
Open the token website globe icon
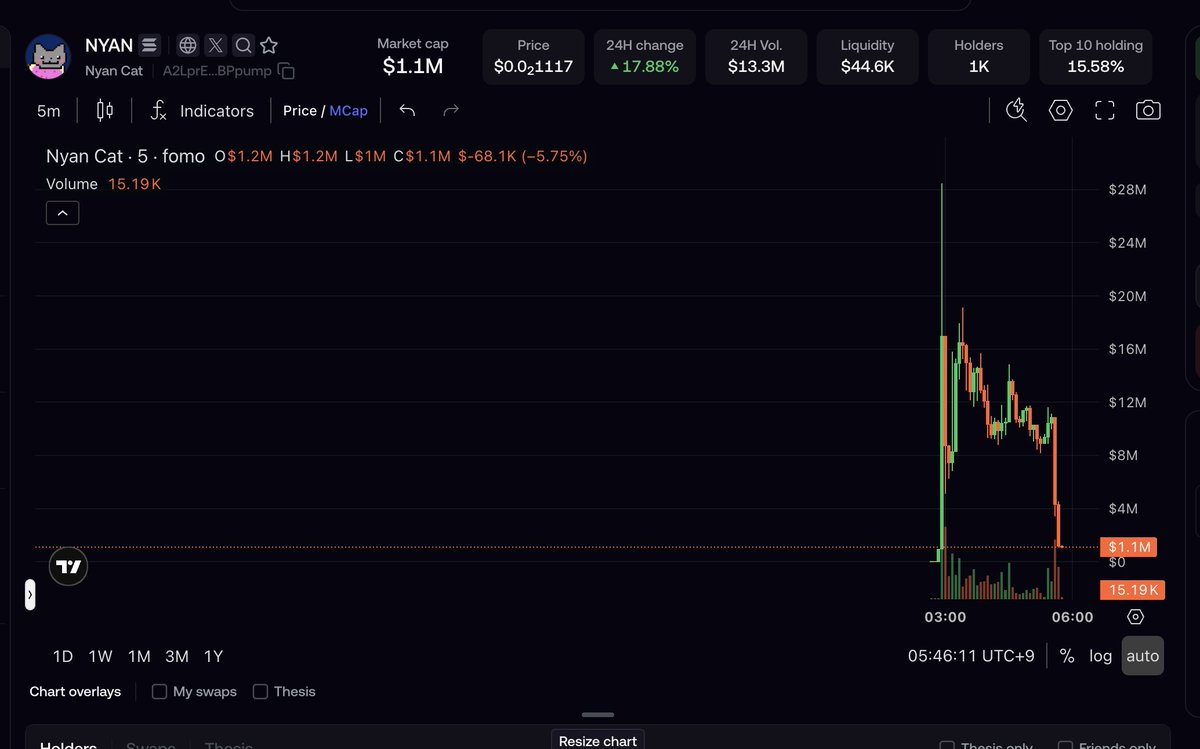tap(188, 45)
